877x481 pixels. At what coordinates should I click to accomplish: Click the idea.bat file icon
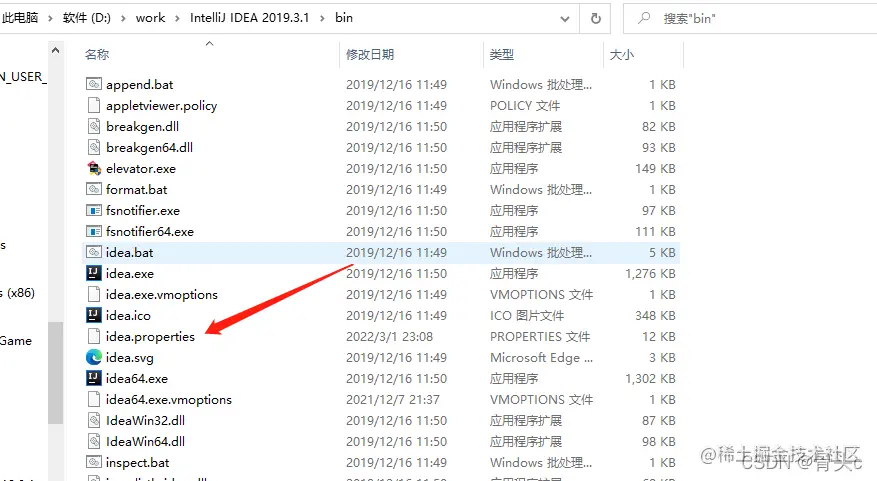click(94, 252)
